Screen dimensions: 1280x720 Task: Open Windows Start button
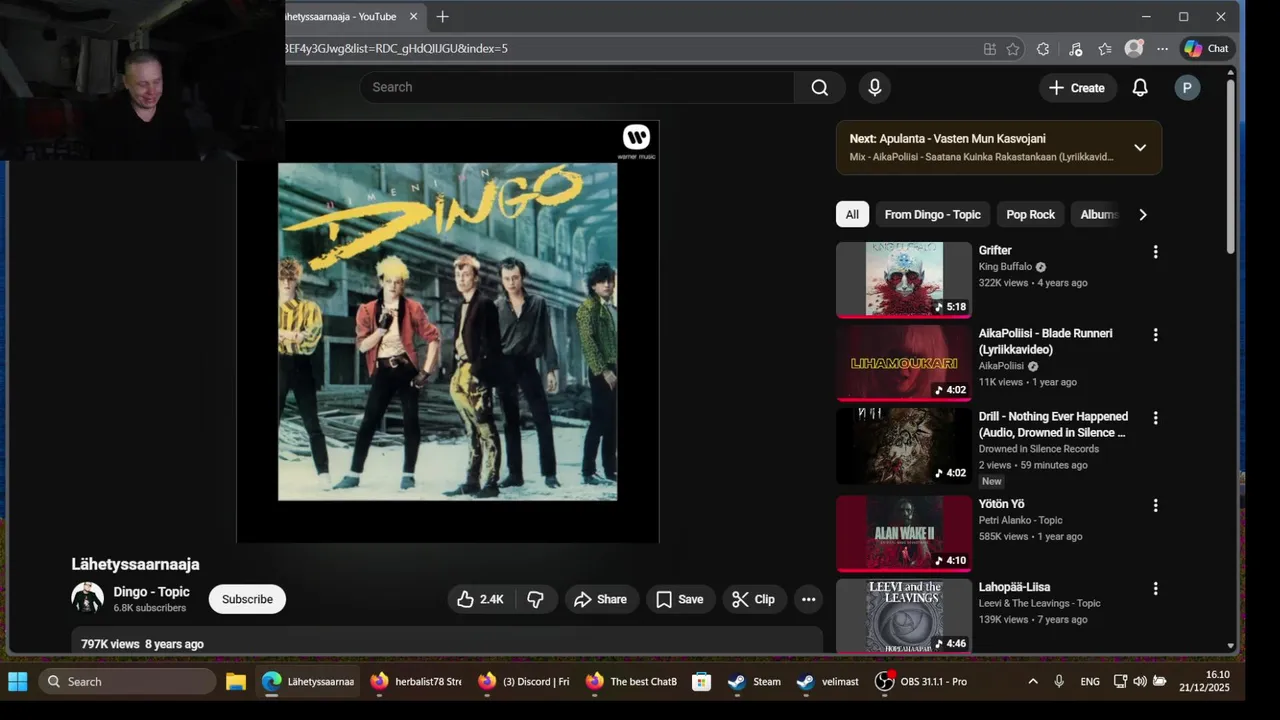tap(18, 682)
